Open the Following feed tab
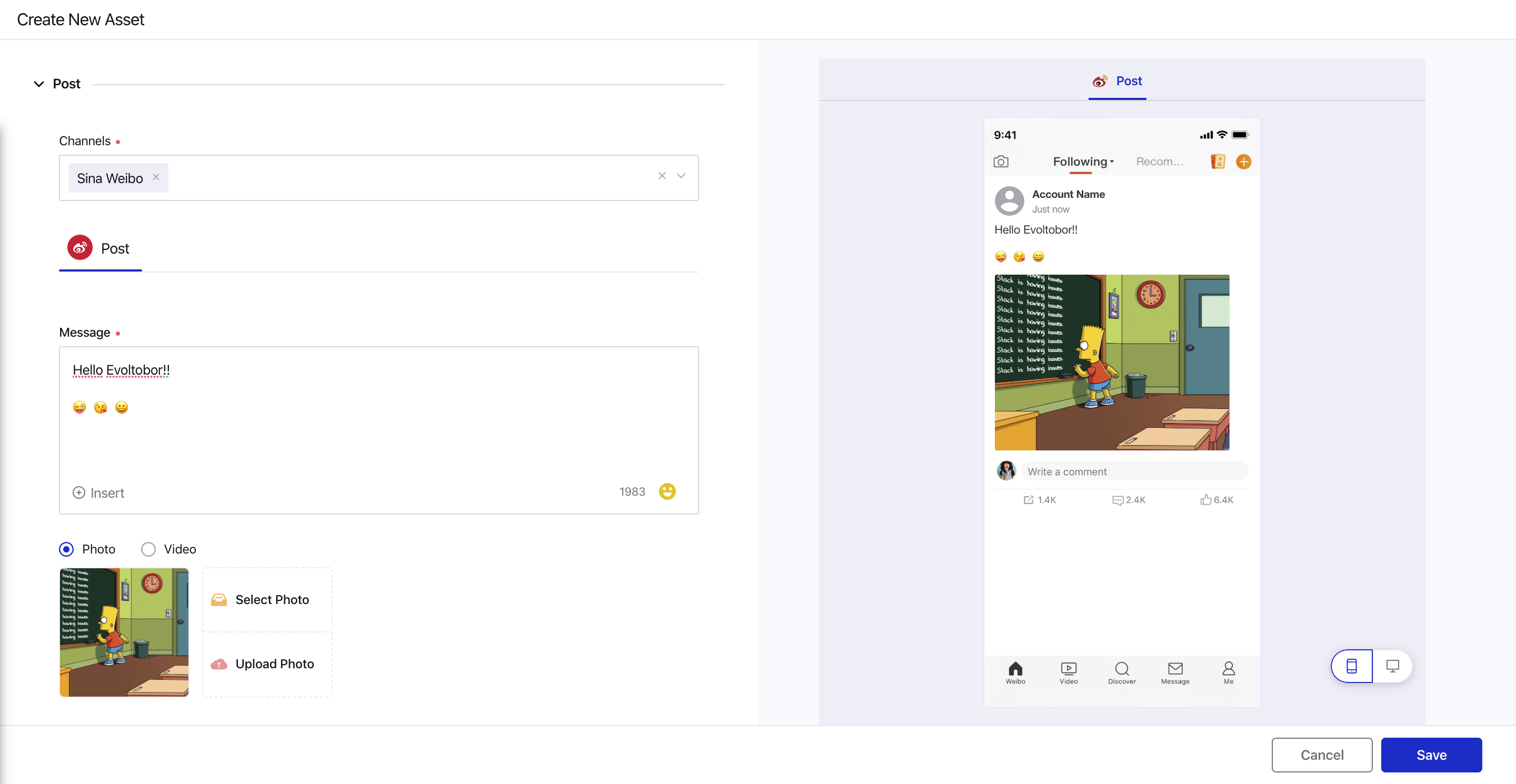 (x=1083, y=161)
